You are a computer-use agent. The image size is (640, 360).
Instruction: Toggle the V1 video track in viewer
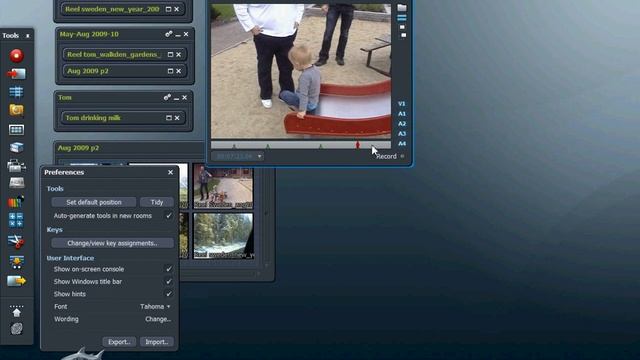tap(402, 104)
